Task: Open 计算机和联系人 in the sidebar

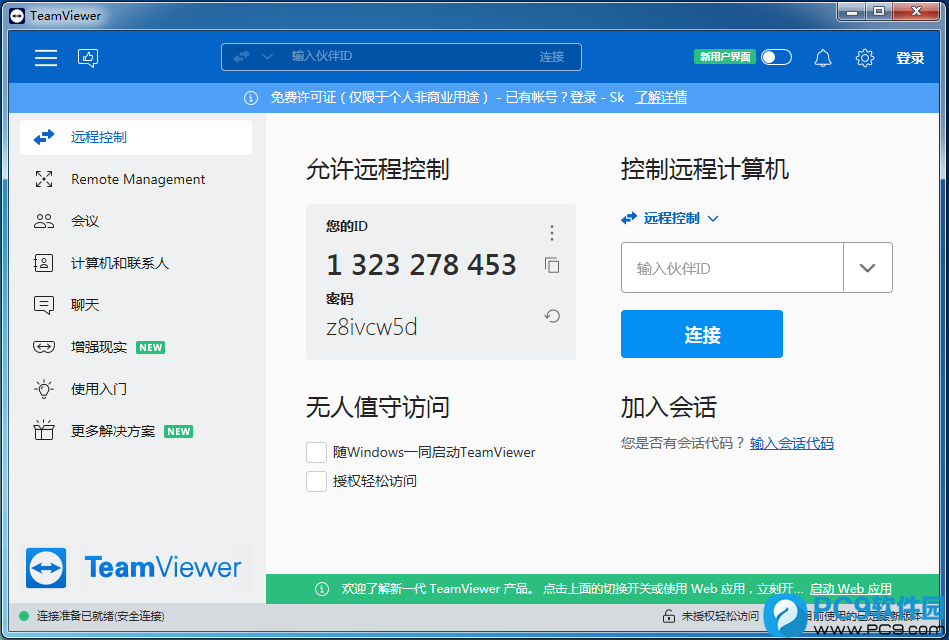Action: tap(119, 263)
